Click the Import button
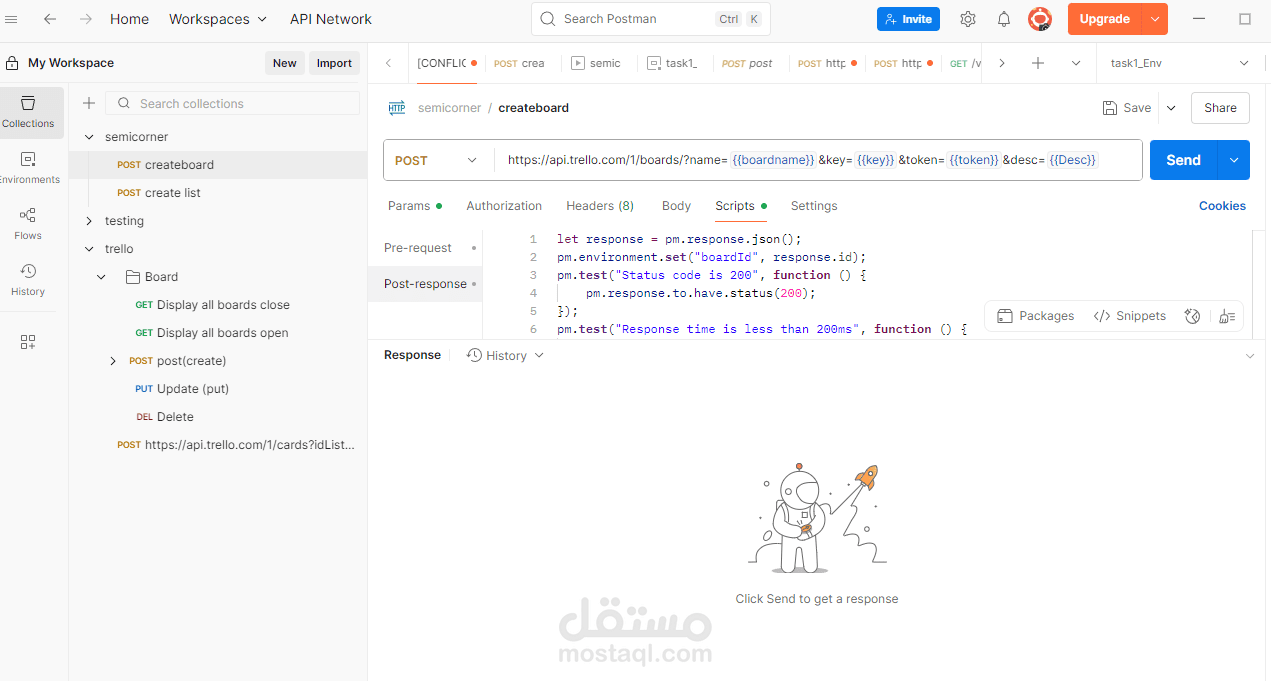The image size is (1271, 681). point(334,63)
